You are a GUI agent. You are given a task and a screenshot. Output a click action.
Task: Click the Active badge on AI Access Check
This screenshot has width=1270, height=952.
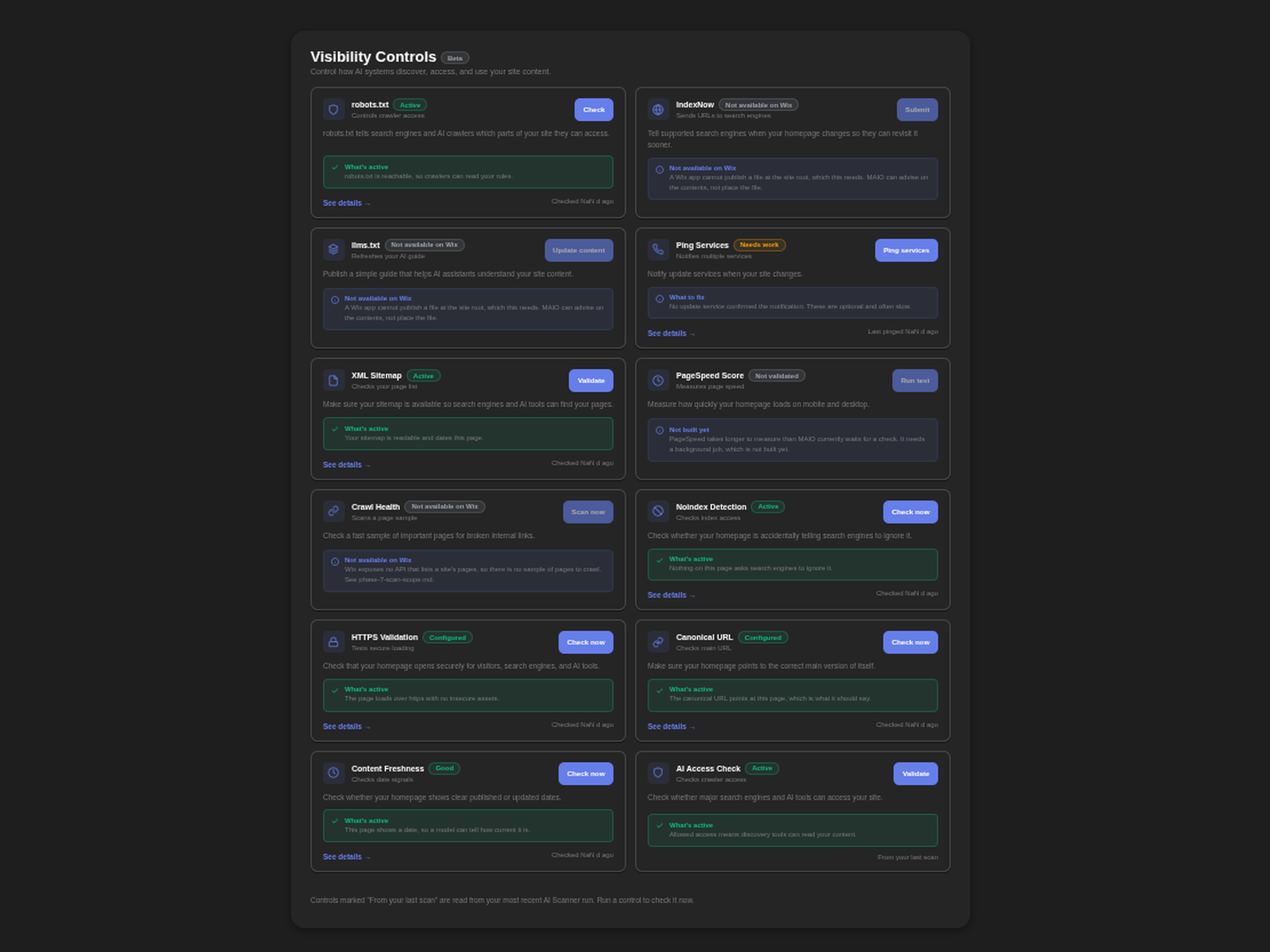coord(762,768)
